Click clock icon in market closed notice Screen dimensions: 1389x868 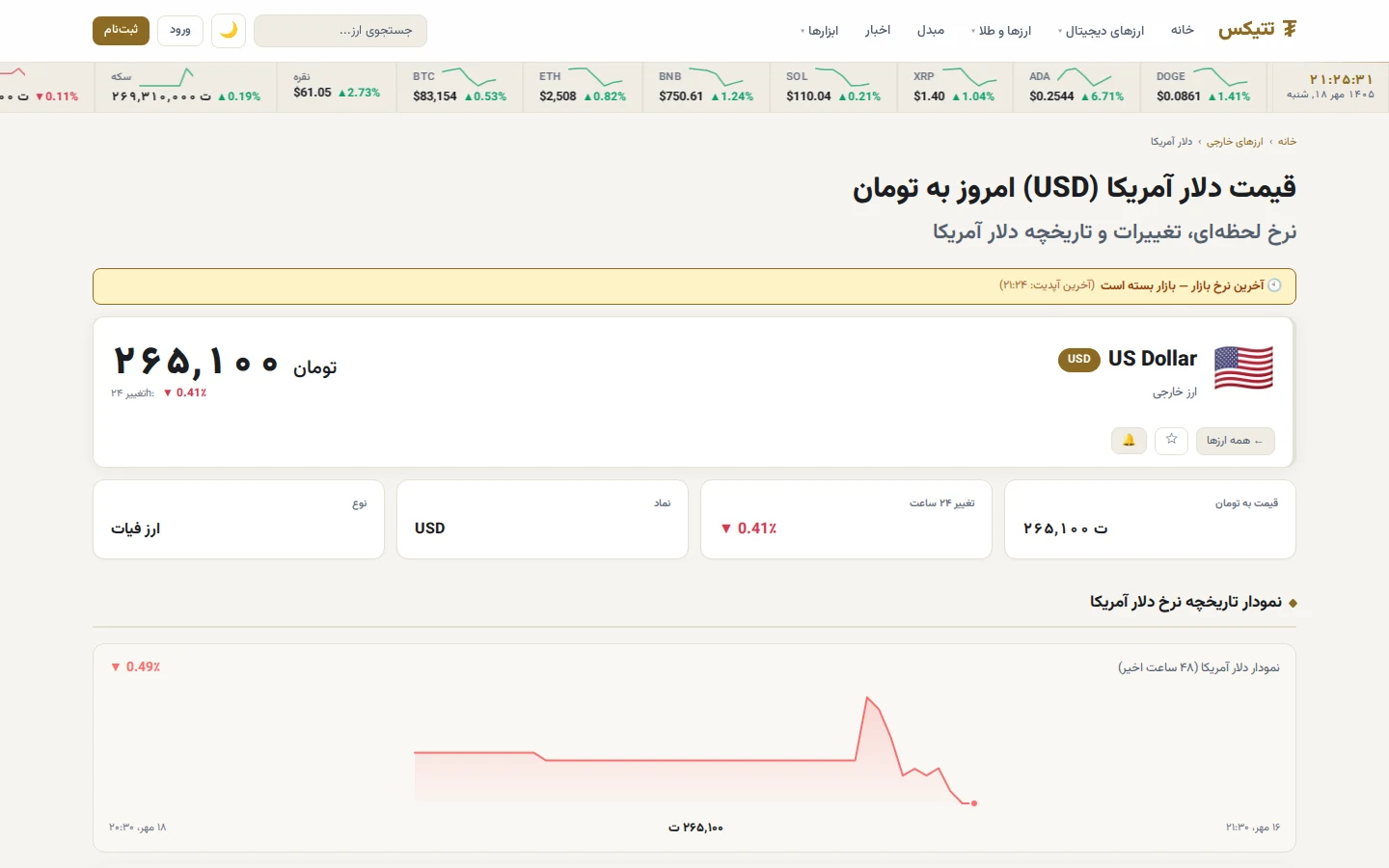click(x=1273, y=285)
